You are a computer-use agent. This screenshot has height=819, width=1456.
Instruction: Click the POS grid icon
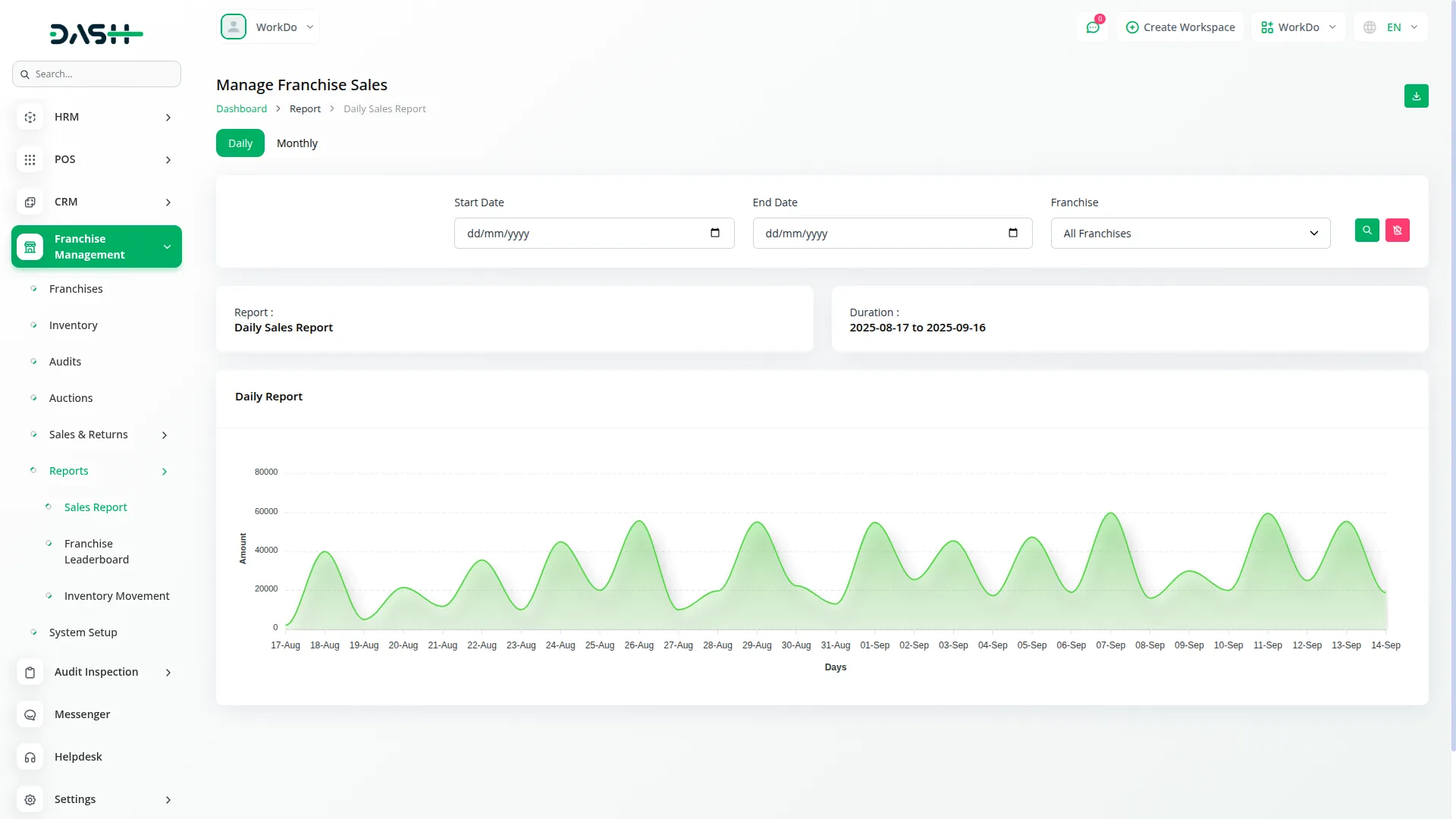[x=30, y=160]
